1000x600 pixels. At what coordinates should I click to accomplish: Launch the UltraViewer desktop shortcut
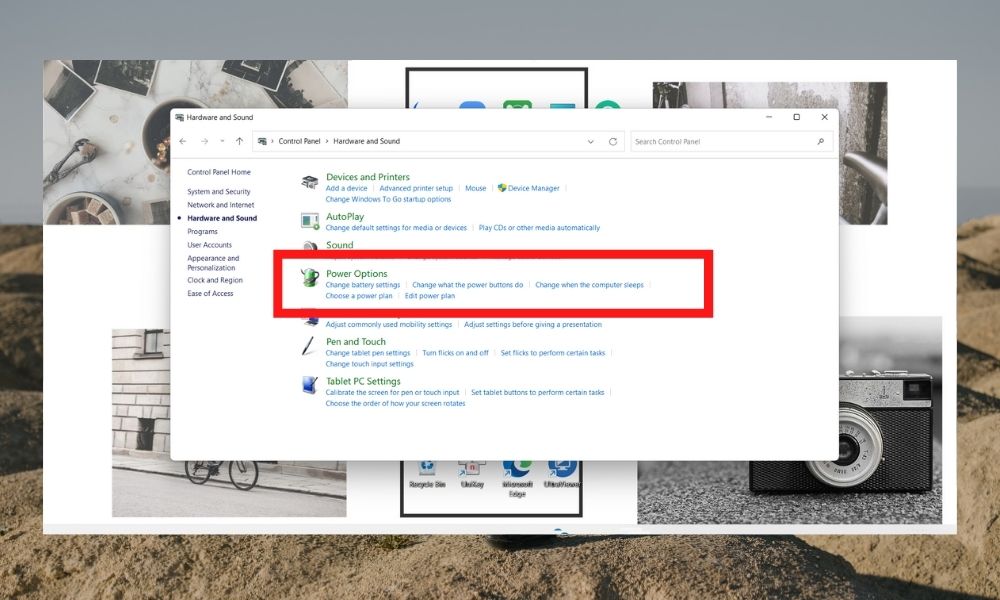560,465
